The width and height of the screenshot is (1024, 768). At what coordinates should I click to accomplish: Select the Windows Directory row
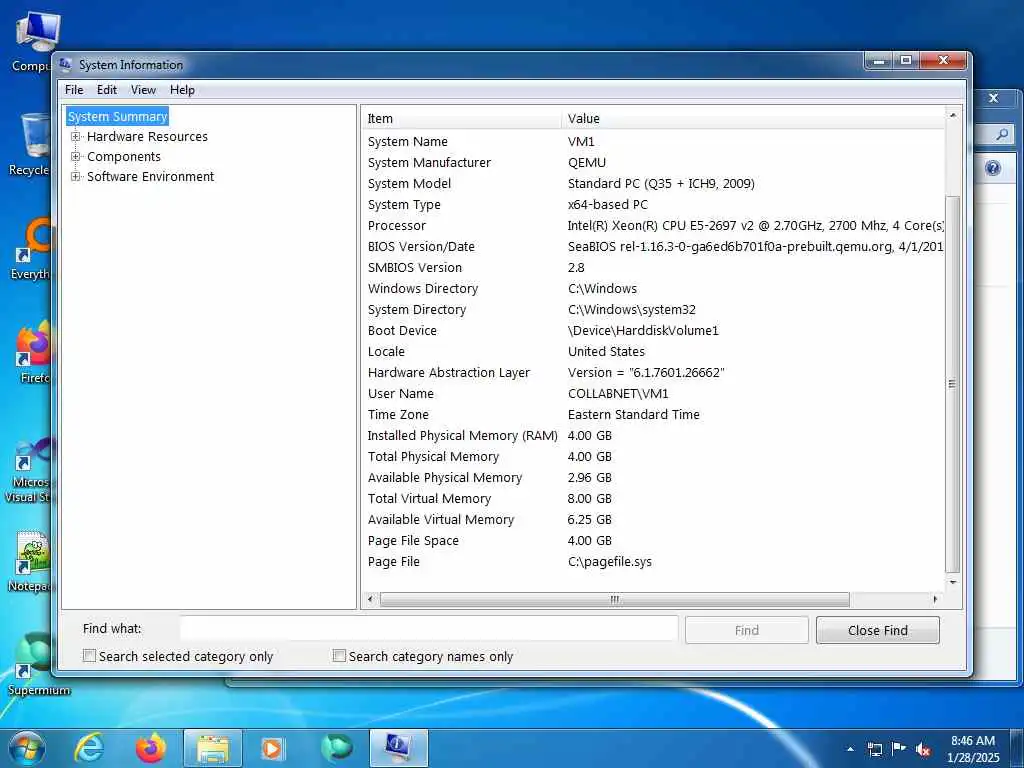653,288
